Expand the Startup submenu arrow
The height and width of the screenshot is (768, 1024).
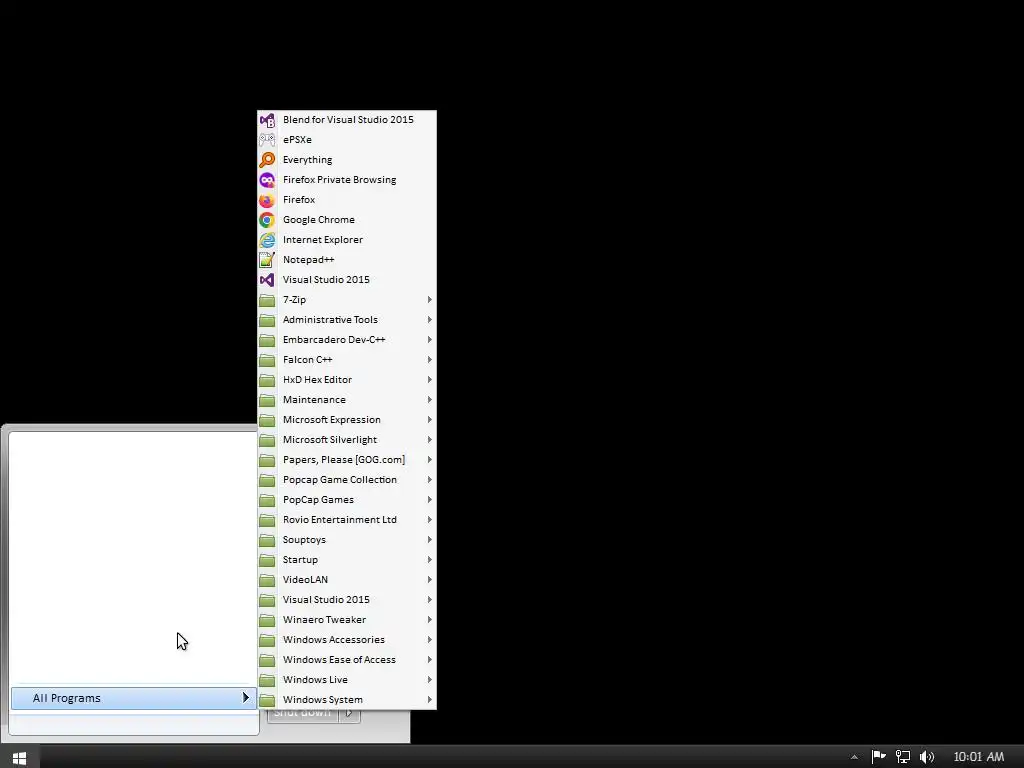(430, 560)
